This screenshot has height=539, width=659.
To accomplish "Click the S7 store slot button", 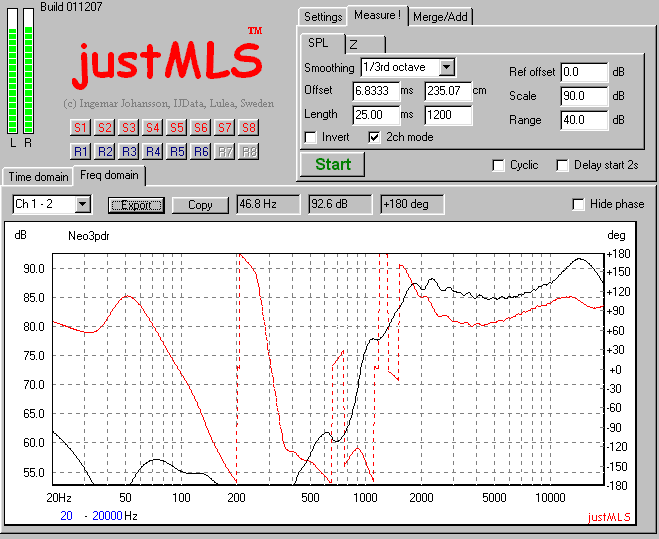I will pos(224,127).
